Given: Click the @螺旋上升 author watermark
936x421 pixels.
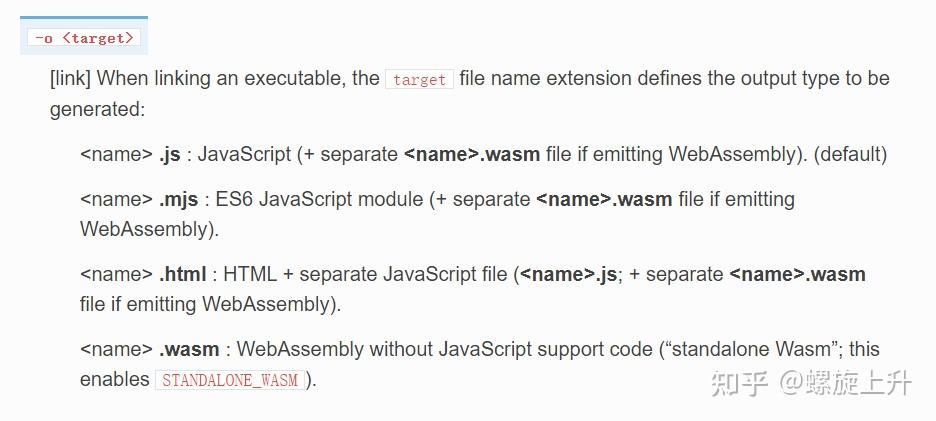Looking at the screenshot, I should (x=847, y=382).
